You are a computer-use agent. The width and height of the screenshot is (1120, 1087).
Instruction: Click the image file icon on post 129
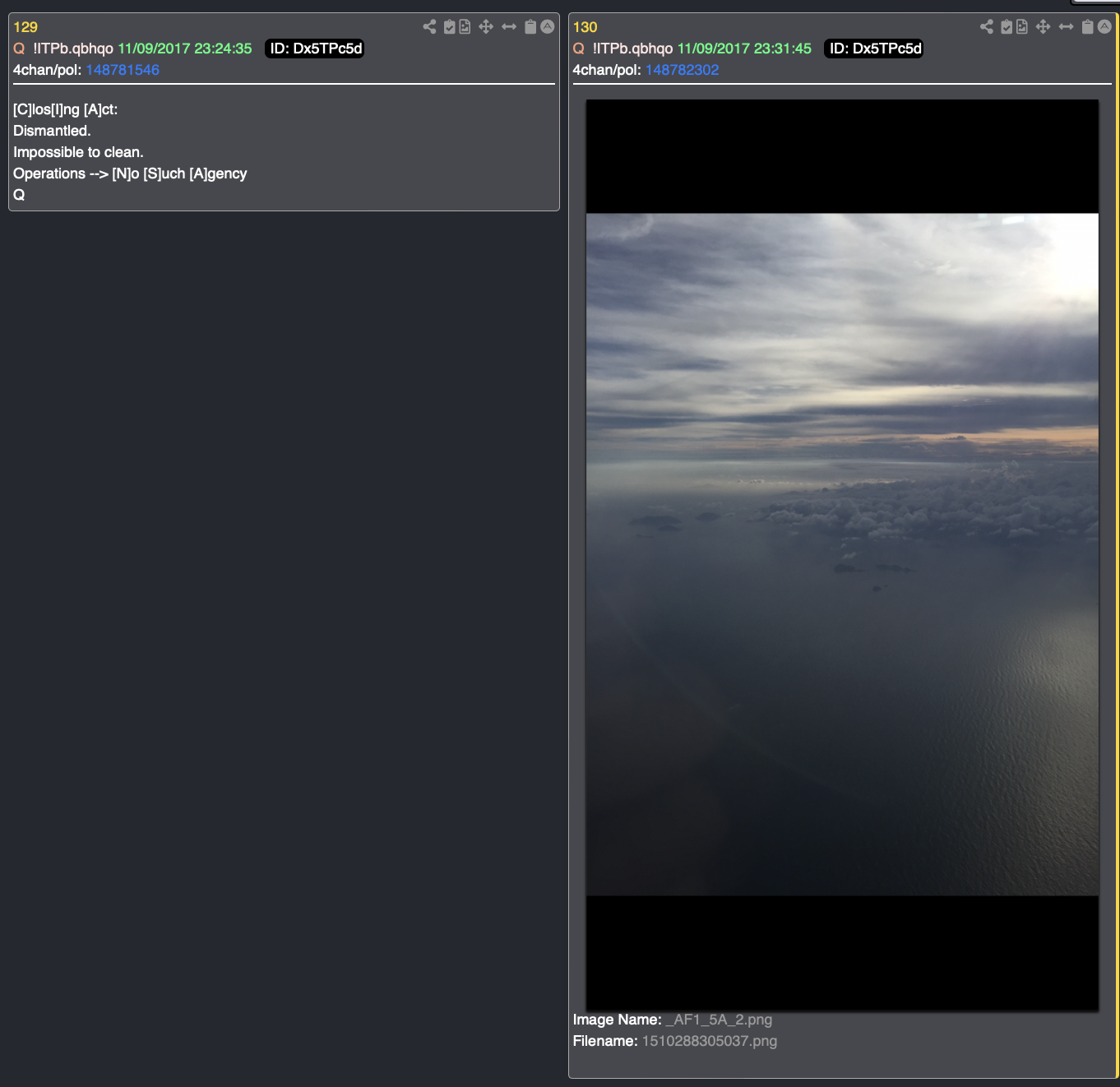pyautogui.click(x=465, y=27)
